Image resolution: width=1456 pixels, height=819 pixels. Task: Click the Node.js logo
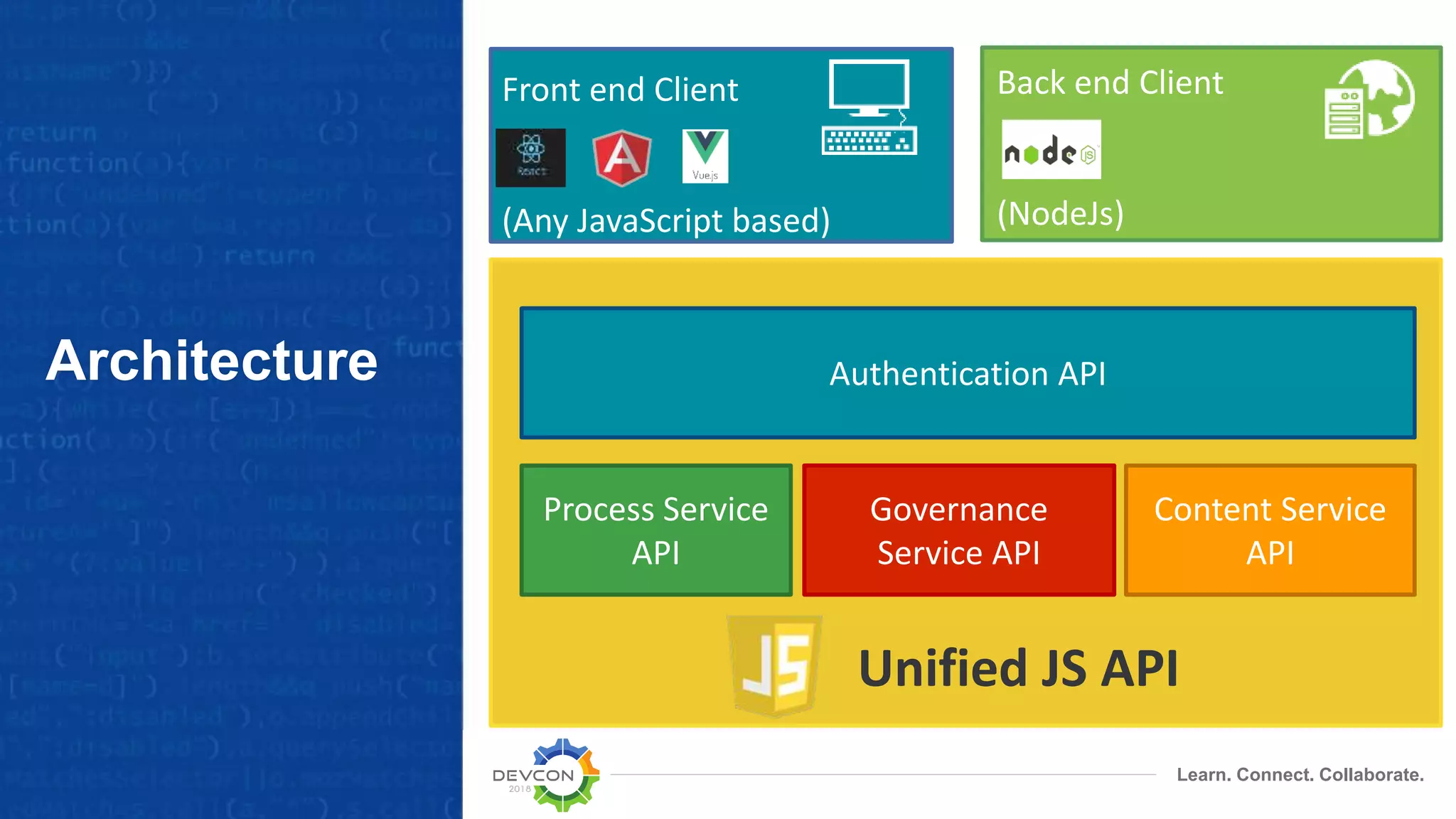(1051, 149)
